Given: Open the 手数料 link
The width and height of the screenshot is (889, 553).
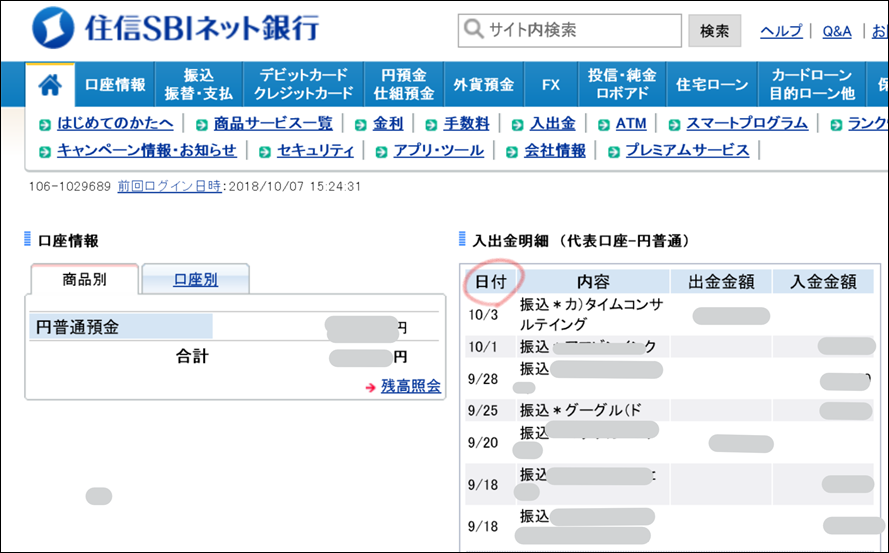Looking at the screenshot, I should click(466, 123).
